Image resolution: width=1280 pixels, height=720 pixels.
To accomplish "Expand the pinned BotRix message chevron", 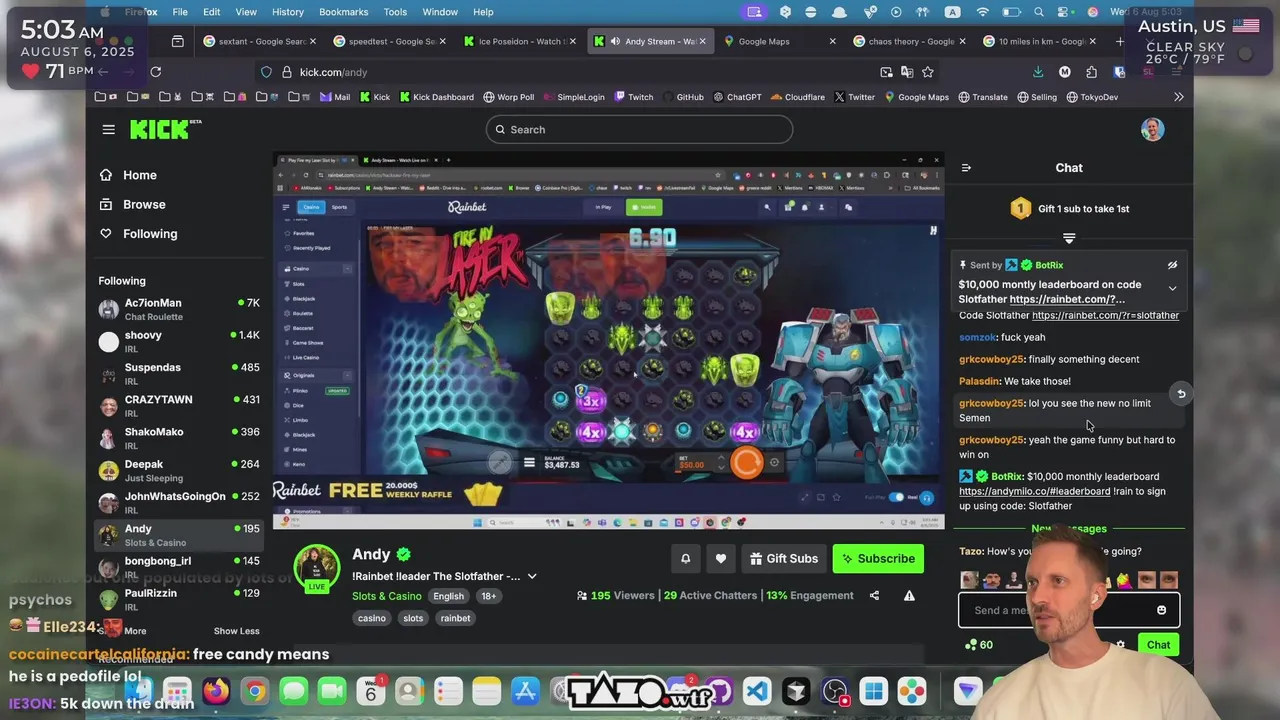I will [x=1172, y=288].
